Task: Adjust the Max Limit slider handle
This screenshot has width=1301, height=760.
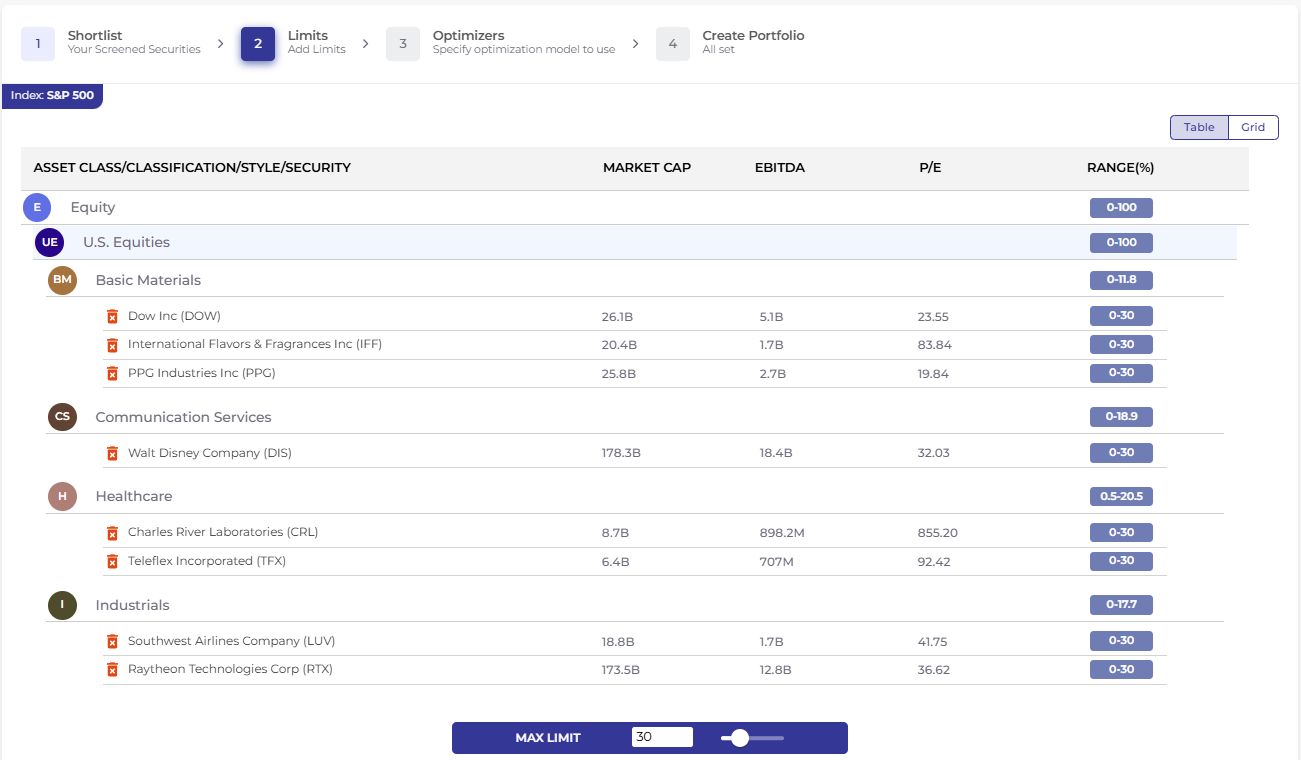Action: click(740, 738)
